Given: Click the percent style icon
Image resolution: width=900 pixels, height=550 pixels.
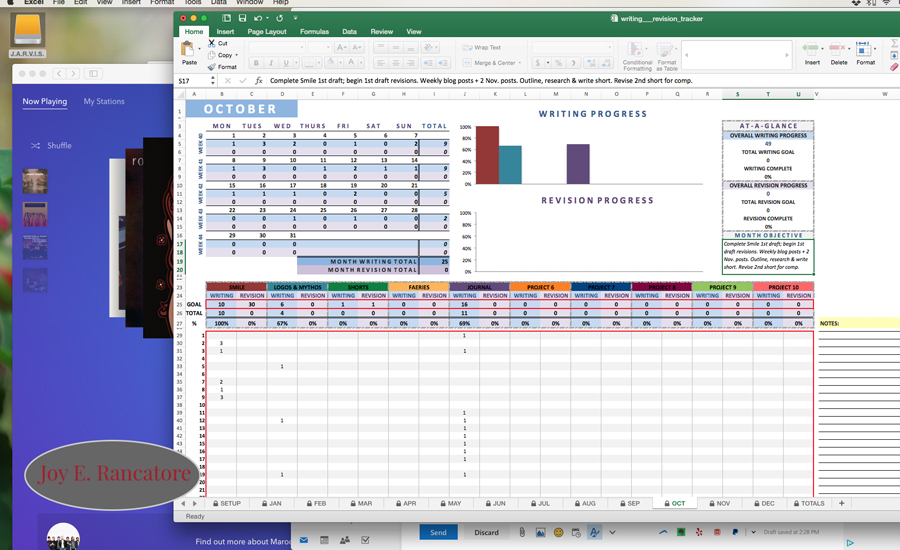Looking at the screenshot, I should (x=558, y=63).
